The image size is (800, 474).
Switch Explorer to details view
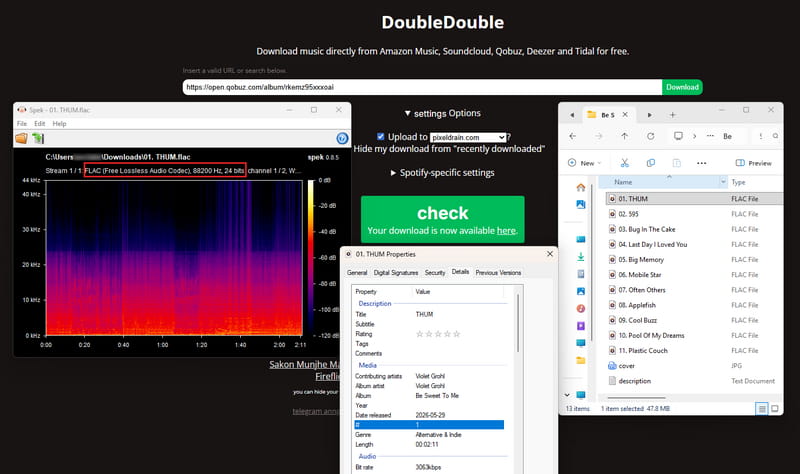point(761,409)
